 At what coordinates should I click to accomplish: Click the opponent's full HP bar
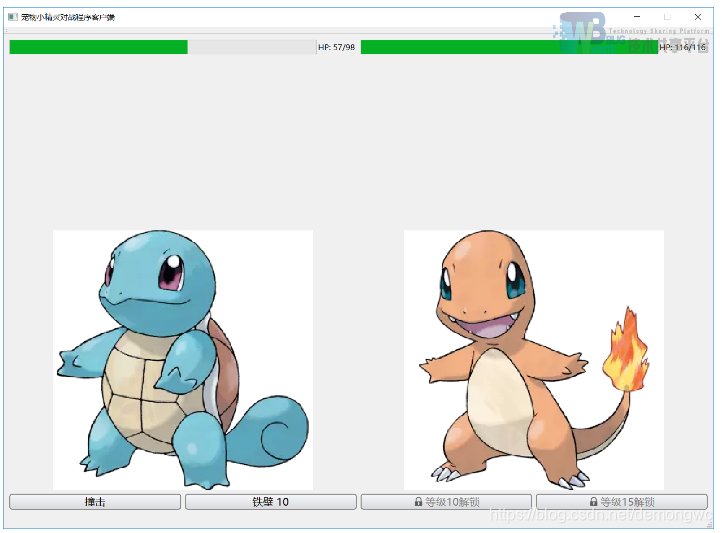[x=509, y=47]
